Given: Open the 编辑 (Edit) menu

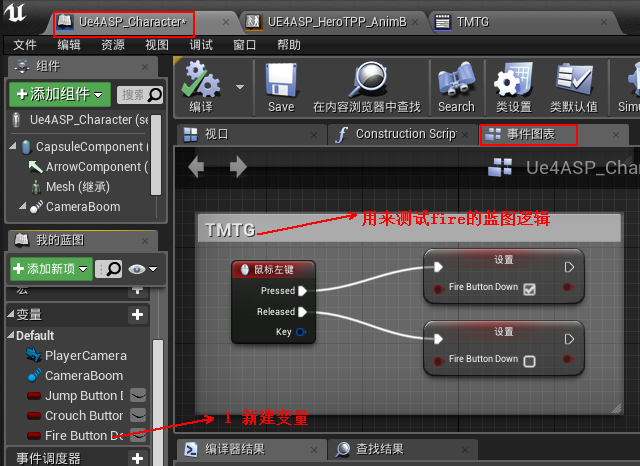Looking at the screenshot, I should click(69, 45).
